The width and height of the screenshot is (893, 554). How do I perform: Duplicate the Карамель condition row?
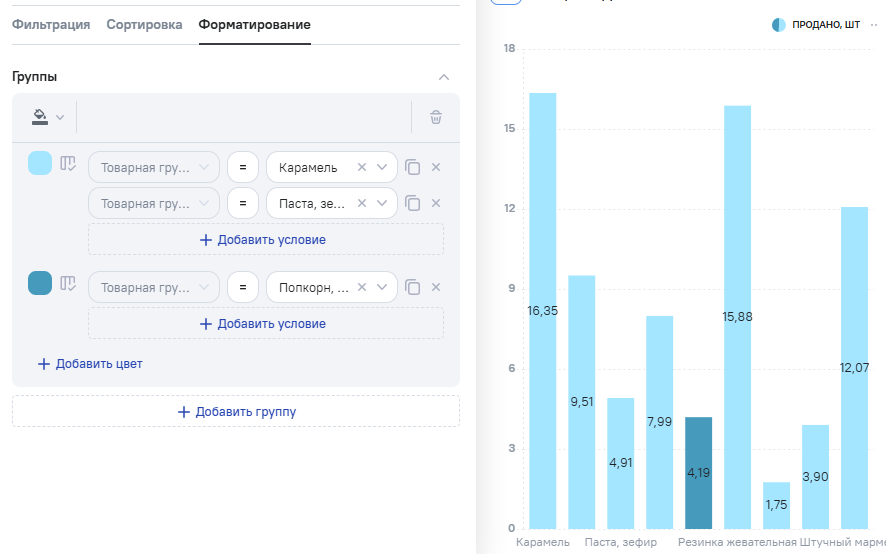pos(413,167)
